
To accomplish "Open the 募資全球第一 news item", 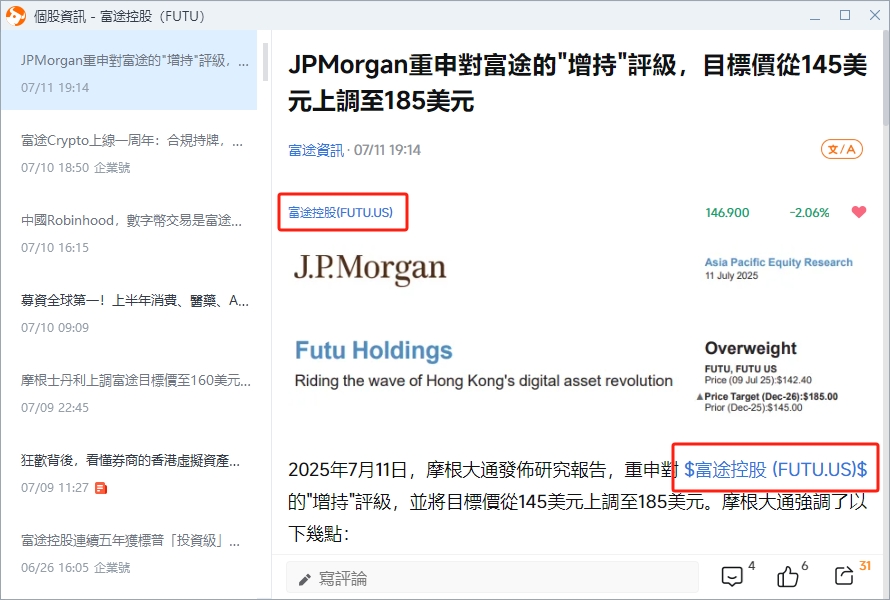I will [x=129, y=313].
